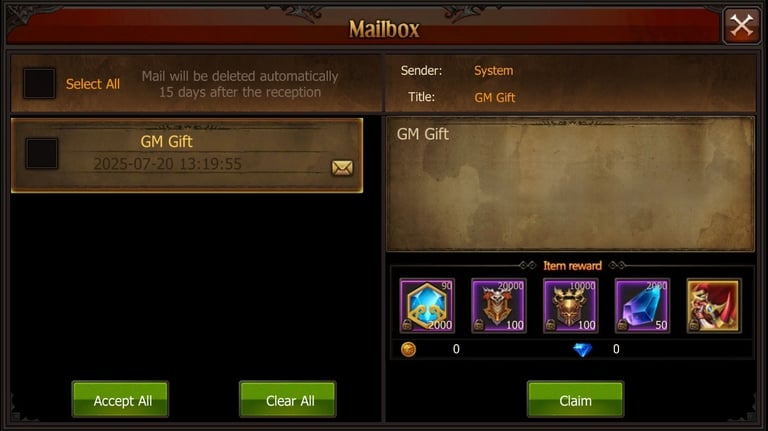This screenshot has height=431, width=768.
Task: Tick the Select All checkbox
Action: coord(39,83)
